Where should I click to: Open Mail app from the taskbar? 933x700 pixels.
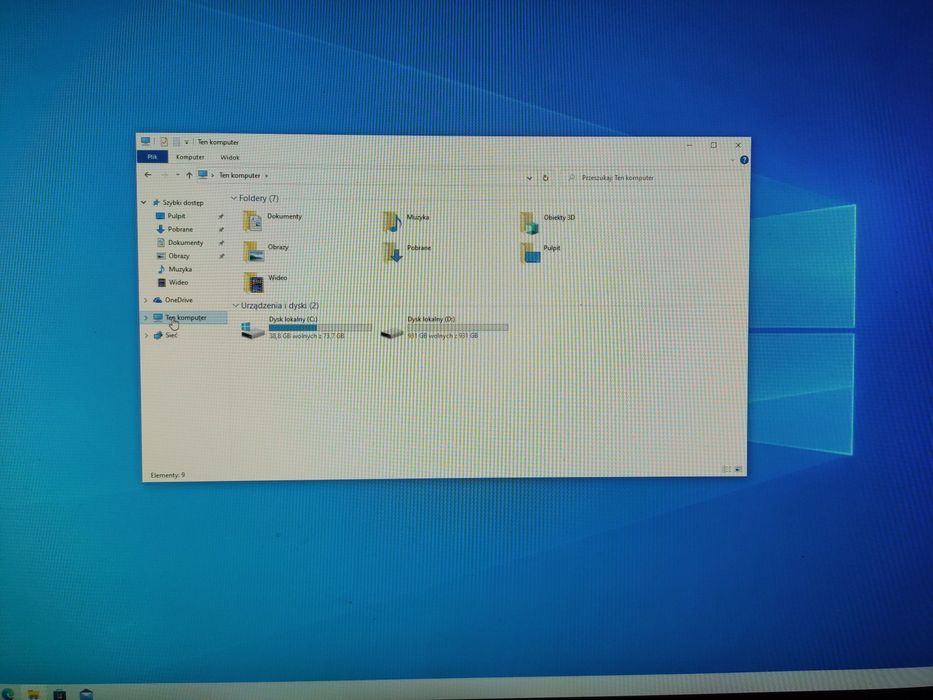86,694
